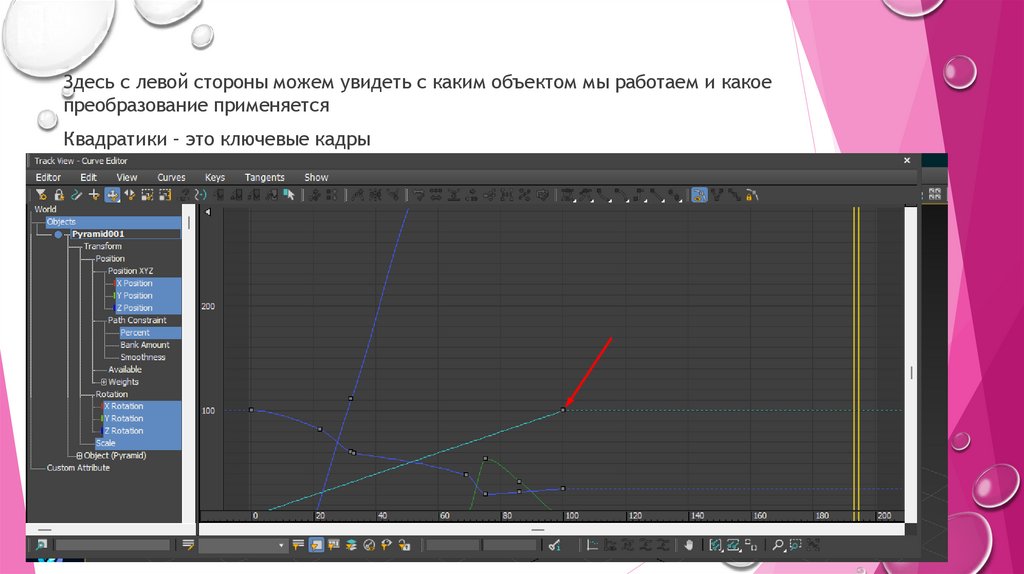Click the key value input field
1024x574 pixels.
[509, 545]
